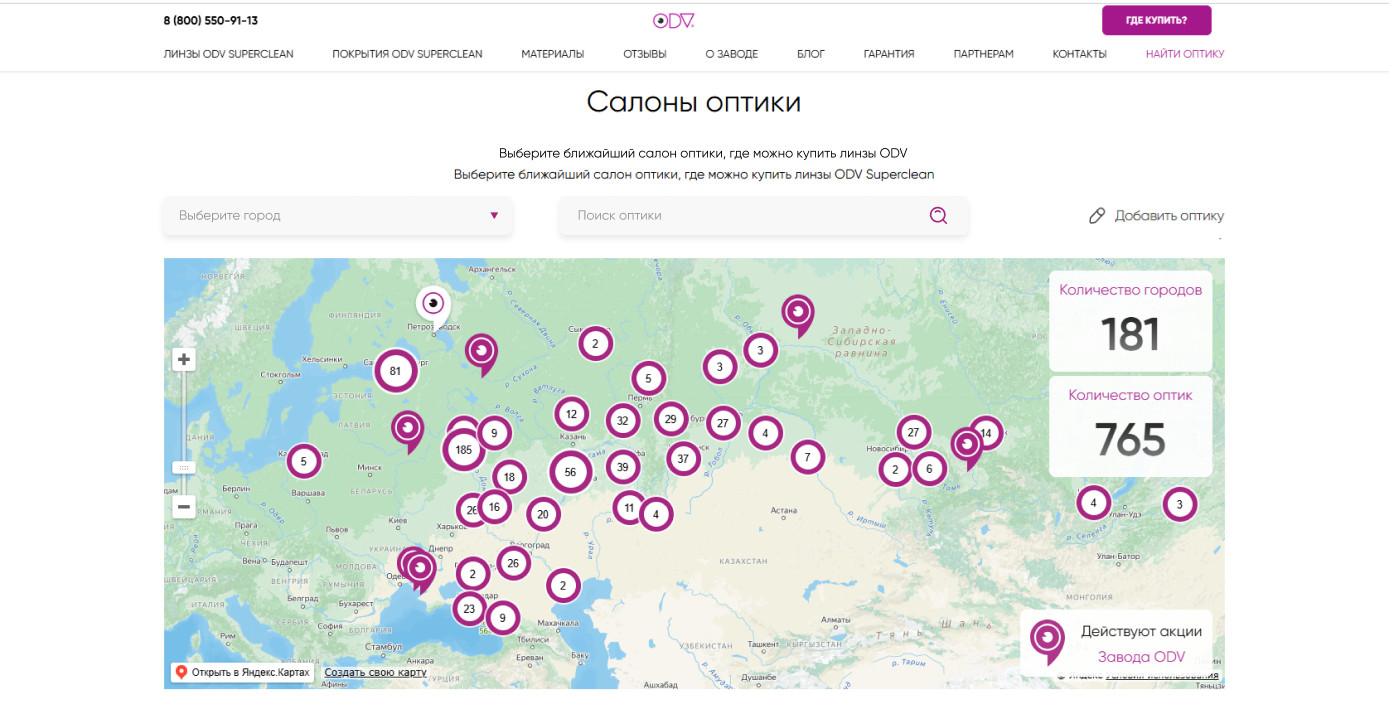This screenshot has height=714, width=1389.
Task: Go to О заводе page
Action: click(x=732, y=54)
